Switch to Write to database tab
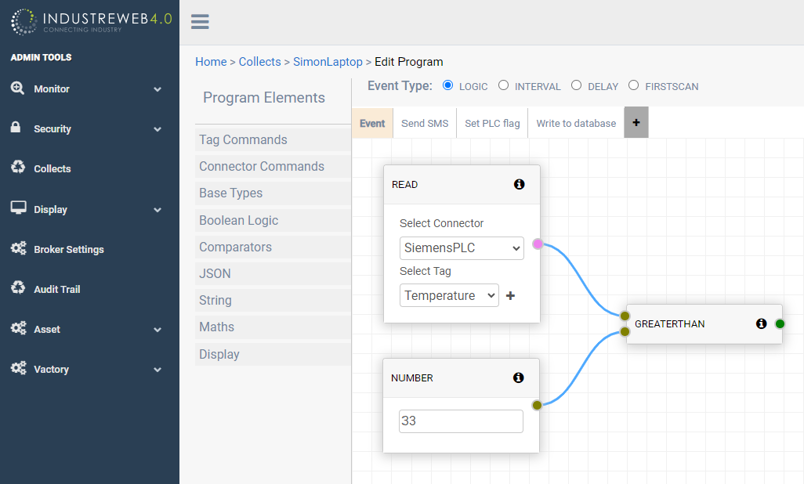The width and height of the screenshot is (804, 484). click(576, 123)
